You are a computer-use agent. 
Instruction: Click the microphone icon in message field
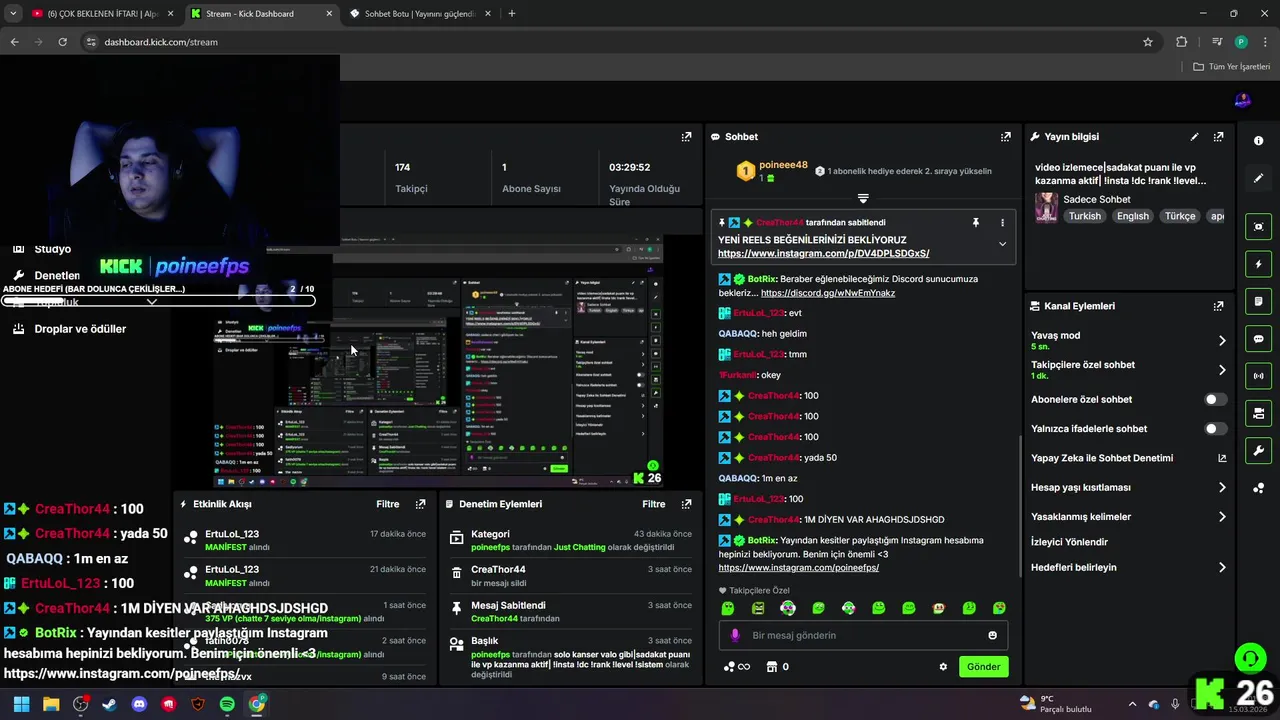pyautogui.click(x=735, y=635)
